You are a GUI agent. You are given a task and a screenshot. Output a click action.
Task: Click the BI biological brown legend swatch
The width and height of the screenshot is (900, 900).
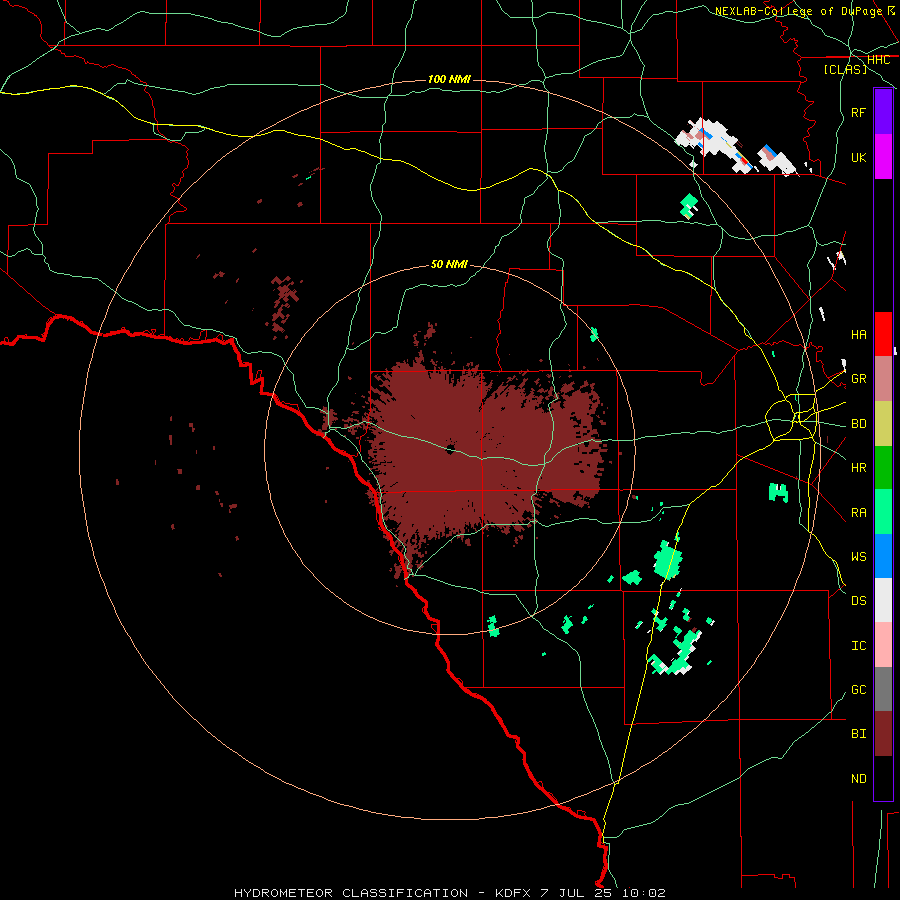tap(883, 734)
